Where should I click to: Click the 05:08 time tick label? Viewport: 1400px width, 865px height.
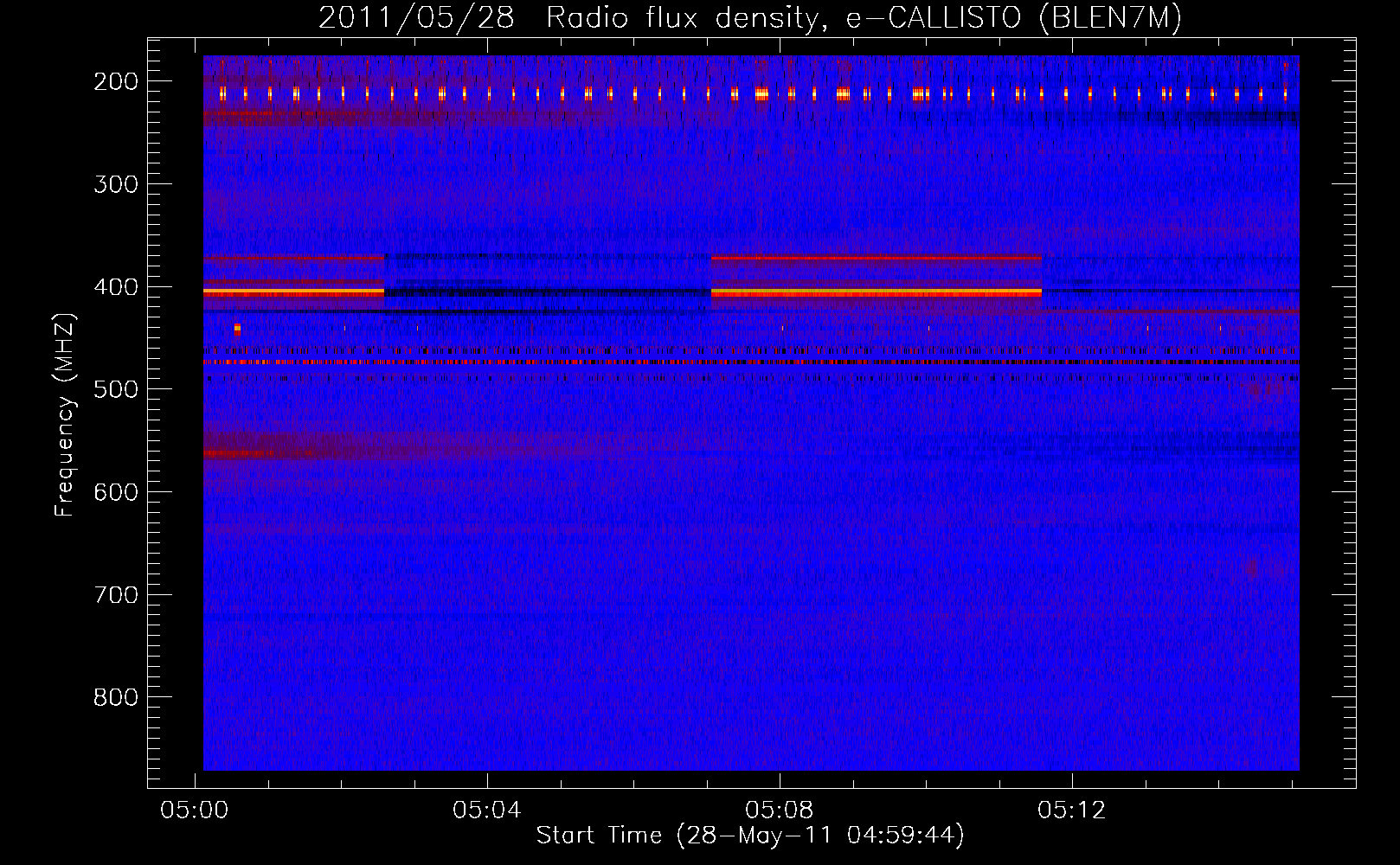pos(780,810)
